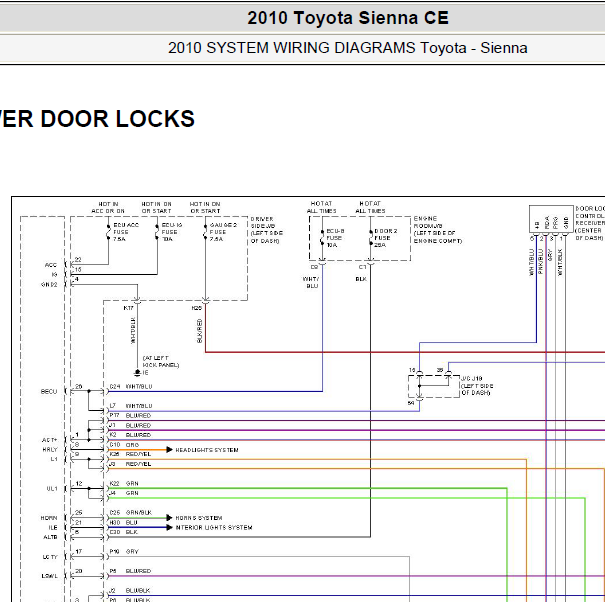Click the 'P5 BLU/RED' wire label

pyautogui.click(x=130, y=571)
